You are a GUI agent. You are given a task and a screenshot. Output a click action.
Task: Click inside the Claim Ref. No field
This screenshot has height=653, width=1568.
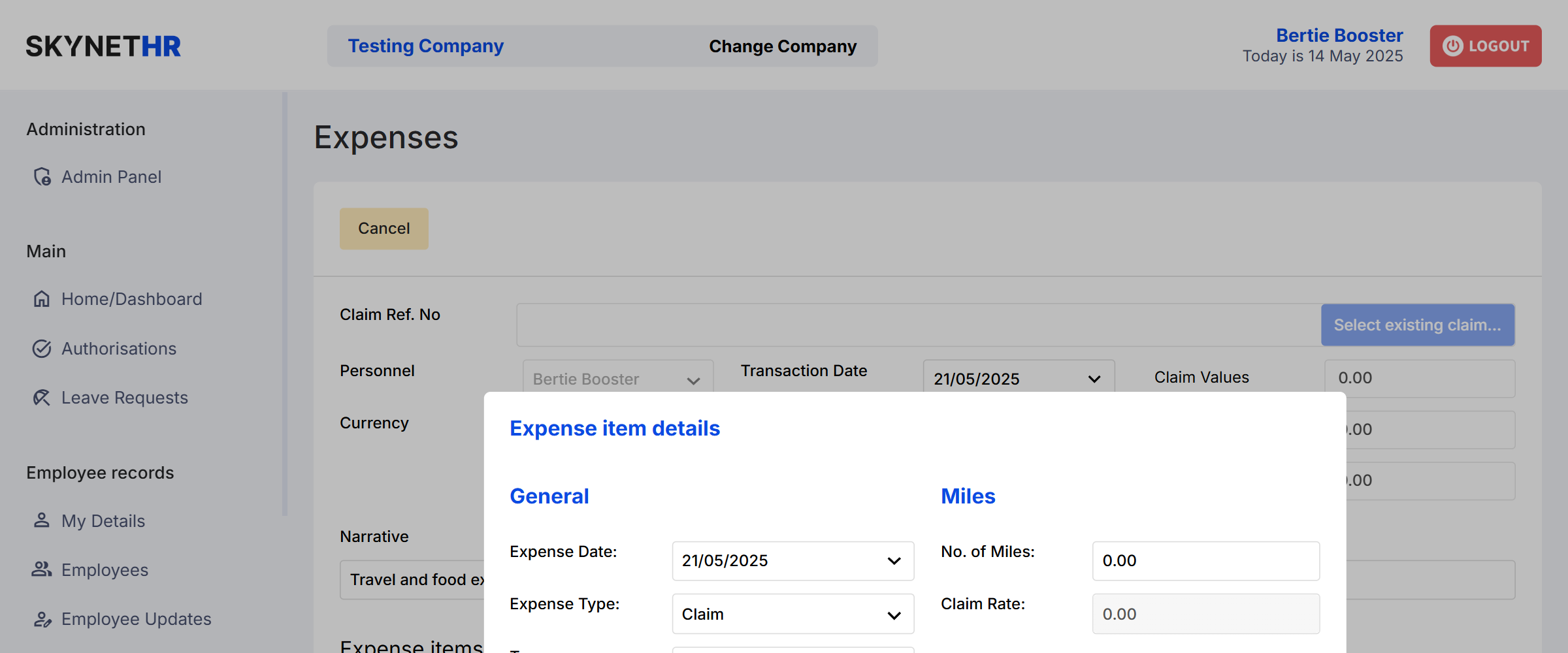(915, 325)
